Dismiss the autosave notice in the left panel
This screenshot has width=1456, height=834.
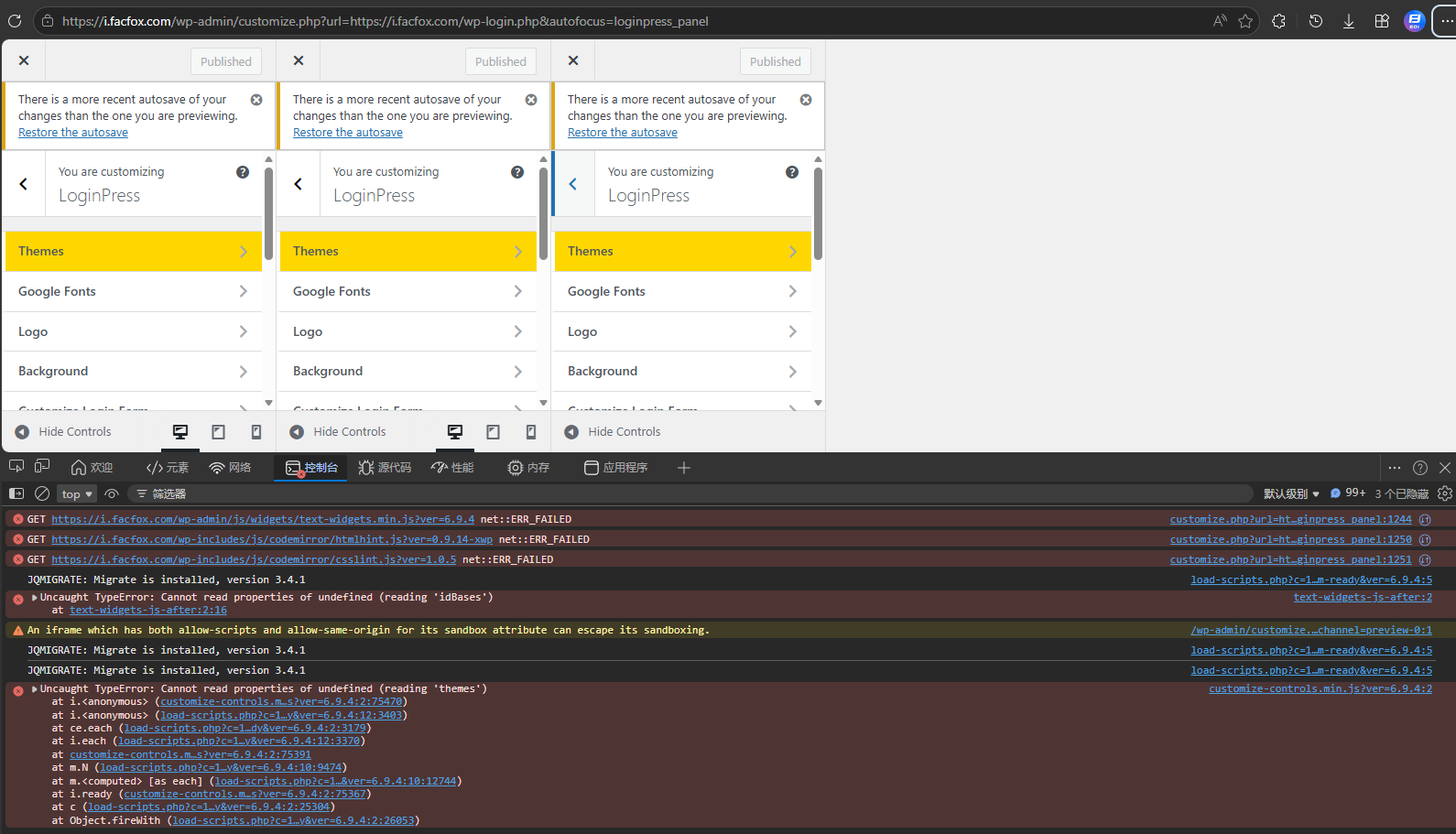[256, 100]
